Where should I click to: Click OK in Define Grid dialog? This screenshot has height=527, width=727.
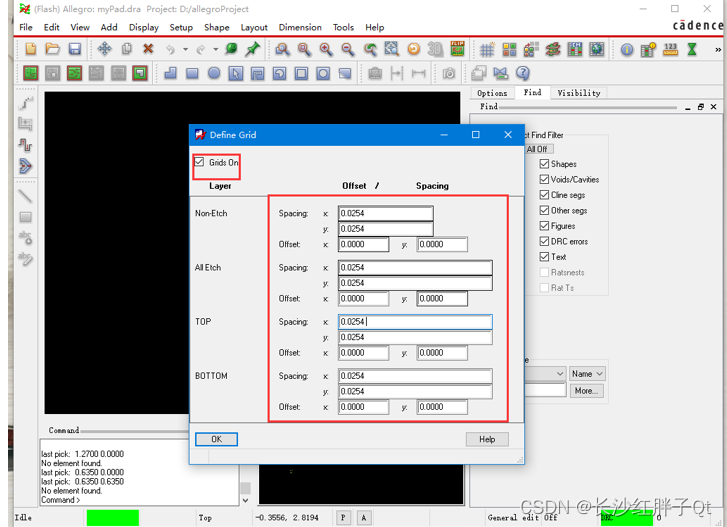[216, 439]
